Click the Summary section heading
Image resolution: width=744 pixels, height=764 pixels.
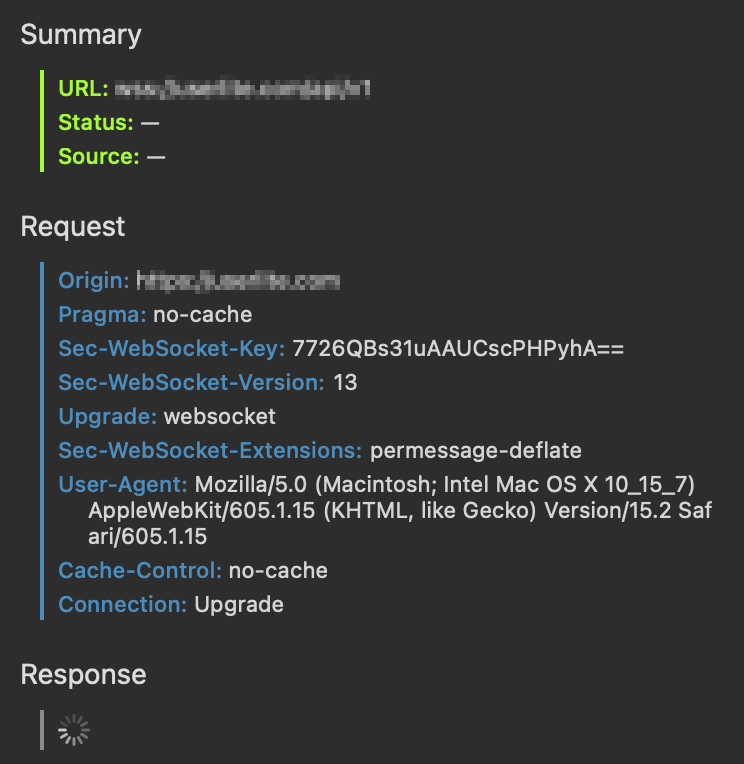tap(81, 35)
